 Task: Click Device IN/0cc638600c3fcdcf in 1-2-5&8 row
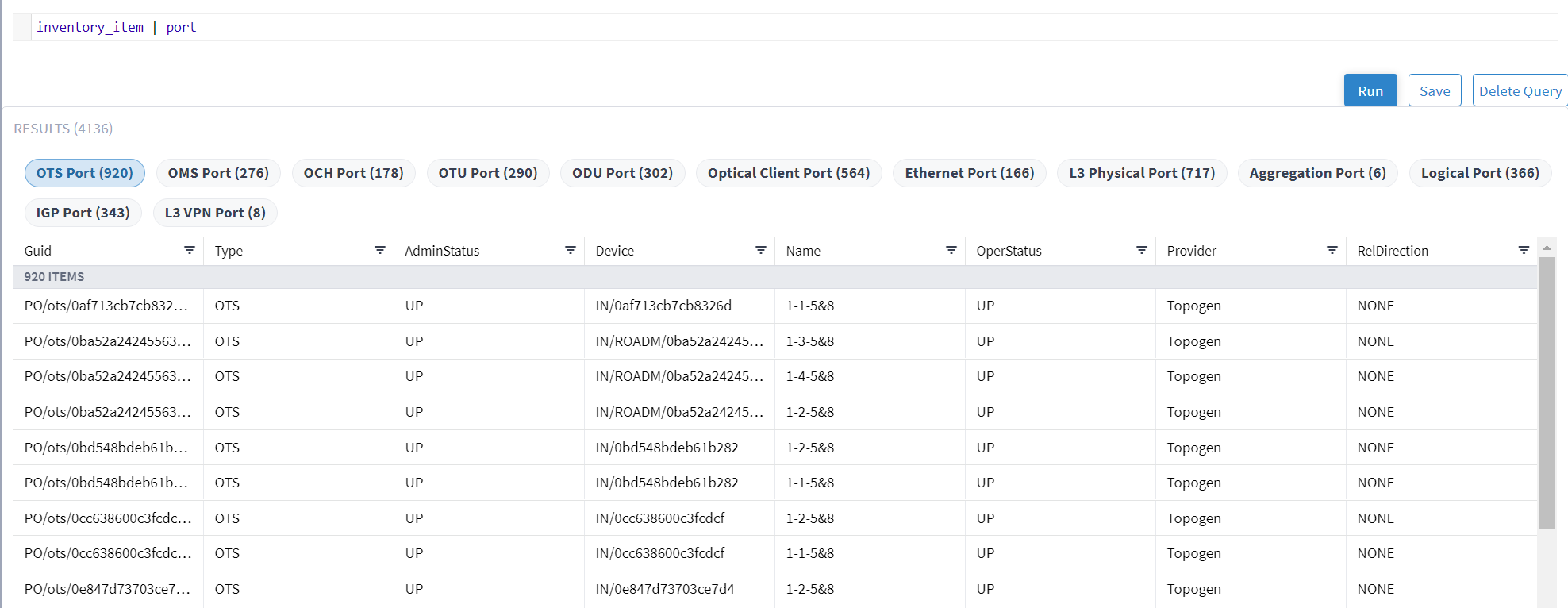[x=679, y=518]
